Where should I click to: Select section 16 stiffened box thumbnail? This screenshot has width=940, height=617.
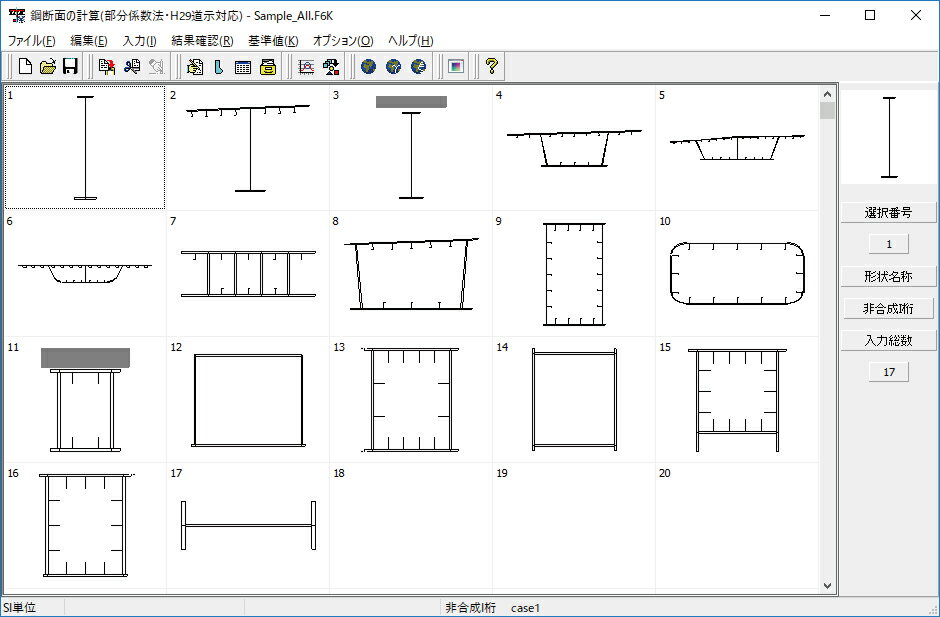85,525
